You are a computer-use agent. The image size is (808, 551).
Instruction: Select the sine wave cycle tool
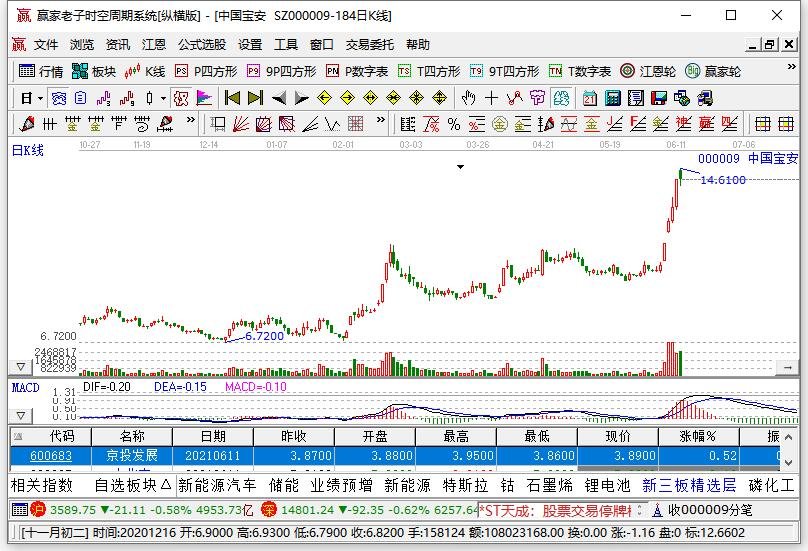[568, 124]
